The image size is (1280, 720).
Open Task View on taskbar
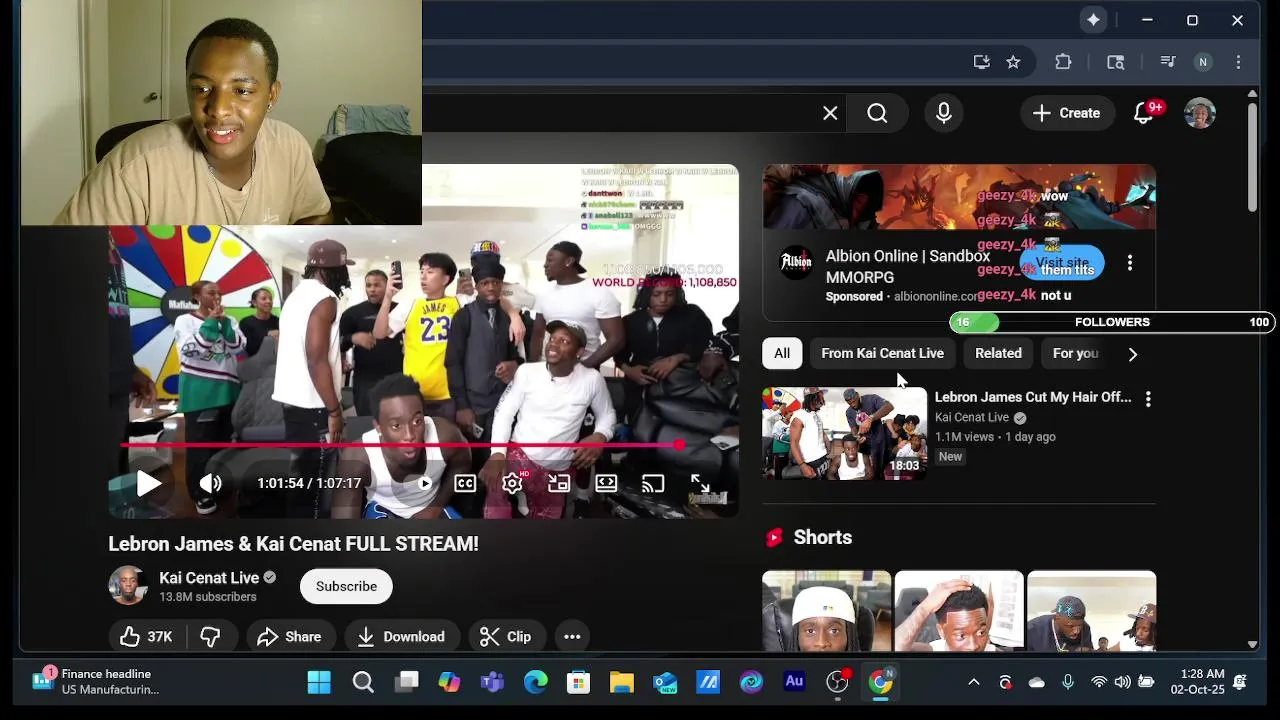click(x=406, y=682)
